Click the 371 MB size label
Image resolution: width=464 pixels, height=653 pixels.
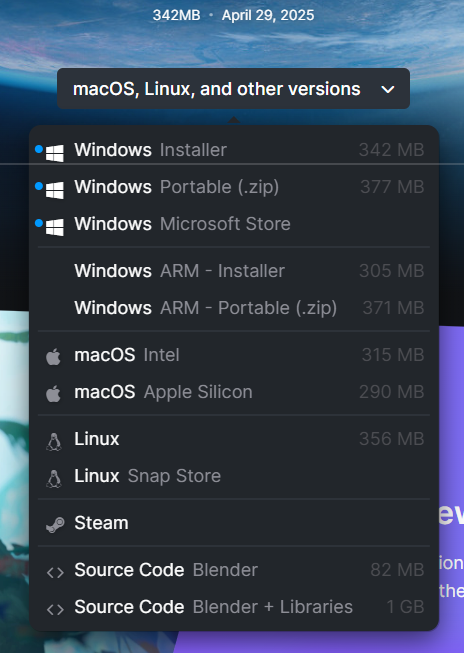(394, 308)
